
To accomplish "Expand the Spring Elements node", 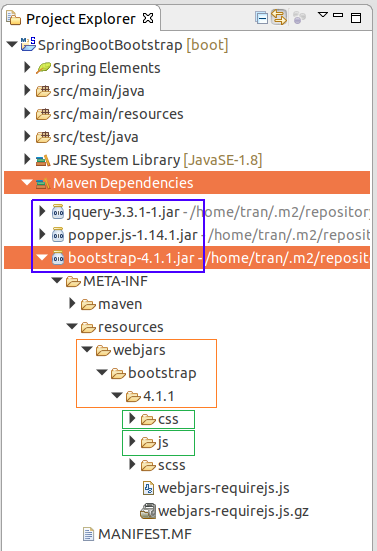I will (27, 67).
